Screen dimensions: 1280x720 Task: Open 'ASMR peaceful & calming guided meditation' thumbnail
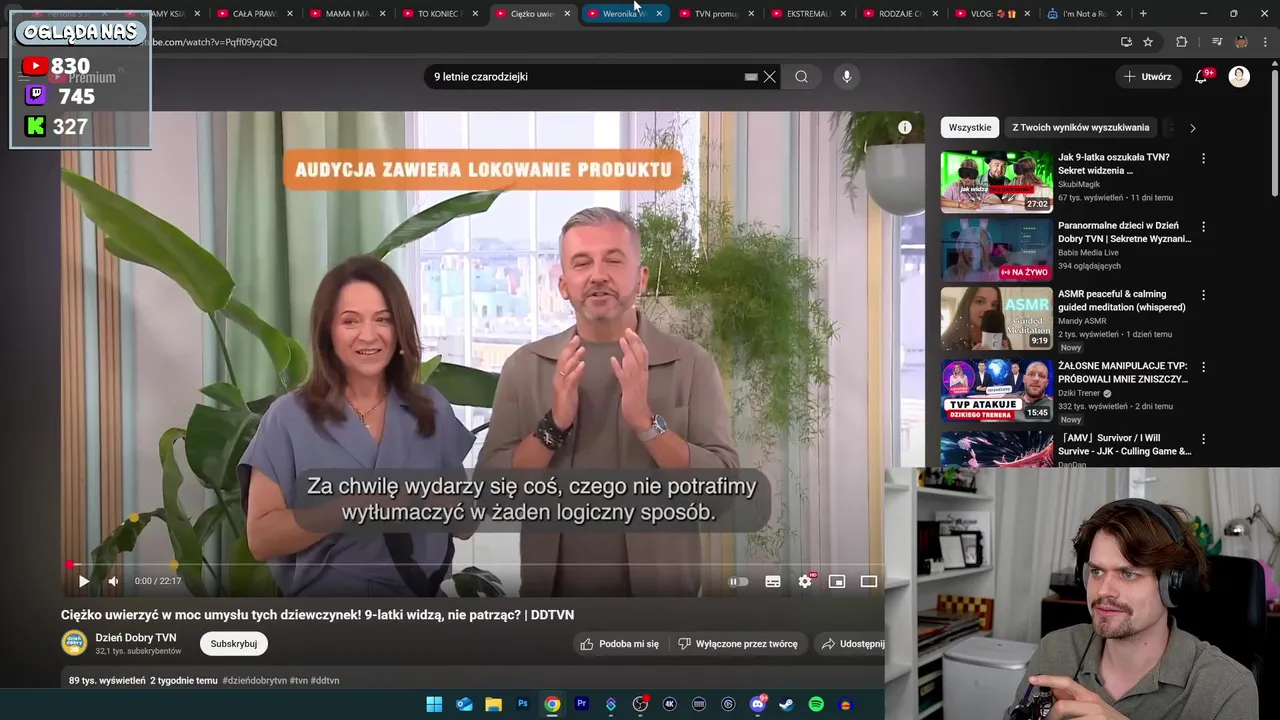pyautogui.click(x=996, y=318)
